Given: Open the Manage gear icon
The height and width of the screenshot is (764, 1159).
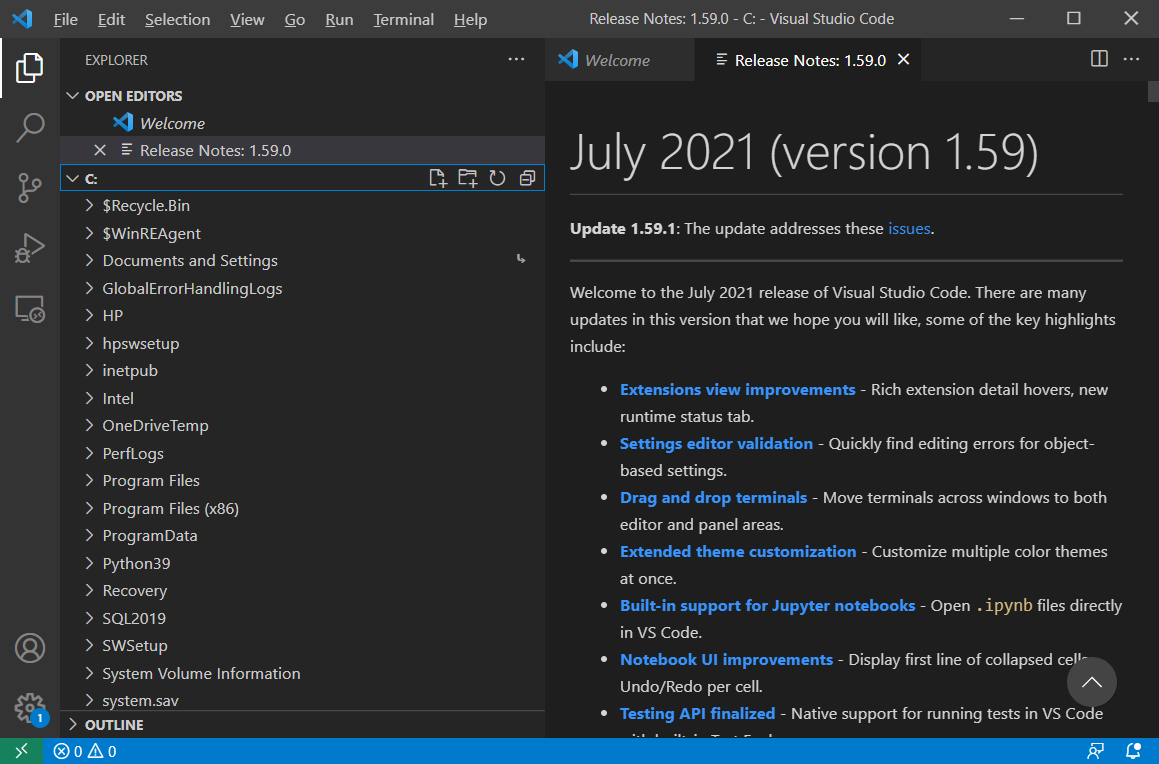Looking at the screenshot, I should pos(30,708).
